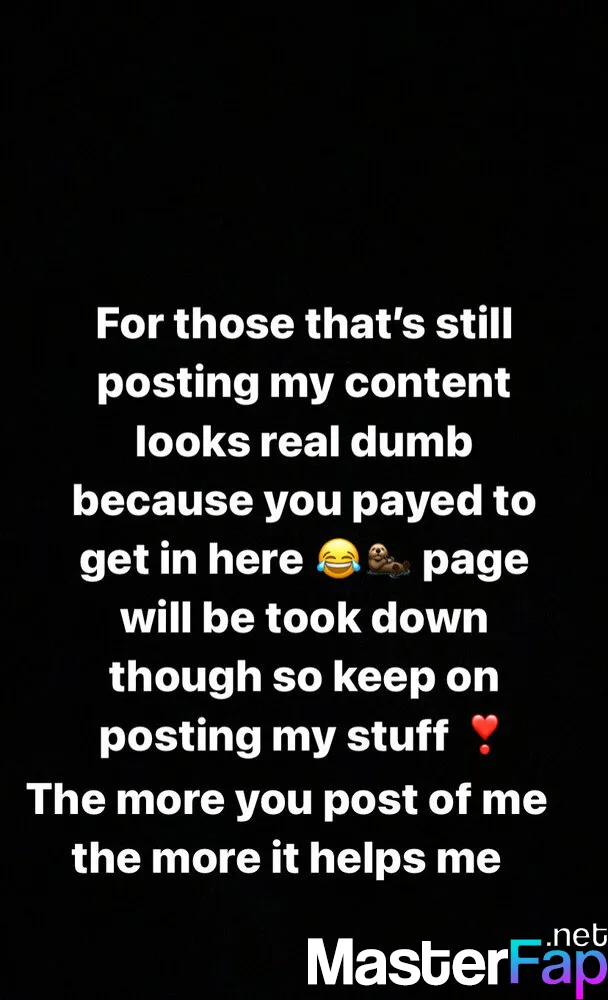Click the white 'Master' word in watermark
The width and height of the screenshot is (608, 1000).
408,962
